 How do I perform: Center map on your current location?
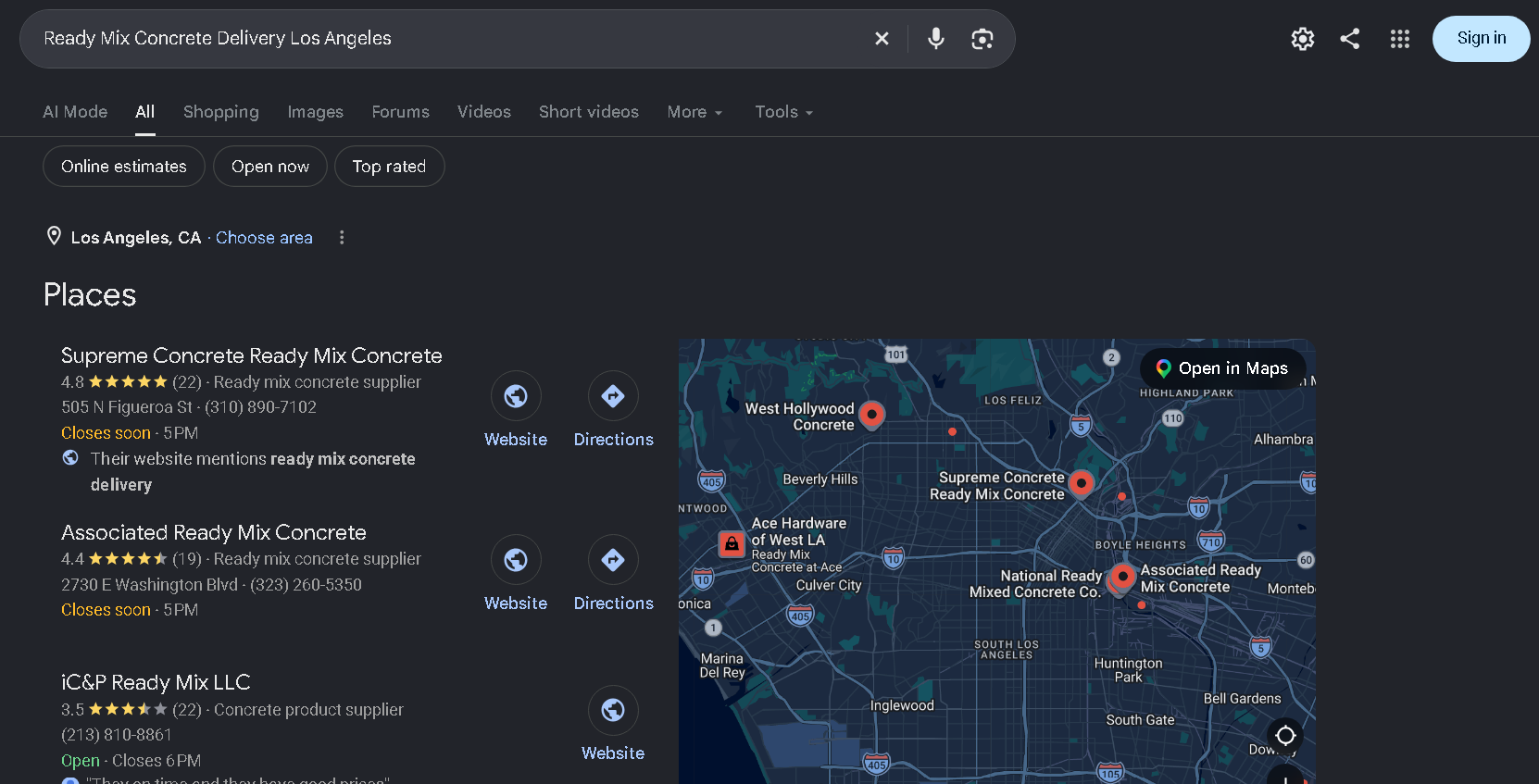1285,736
